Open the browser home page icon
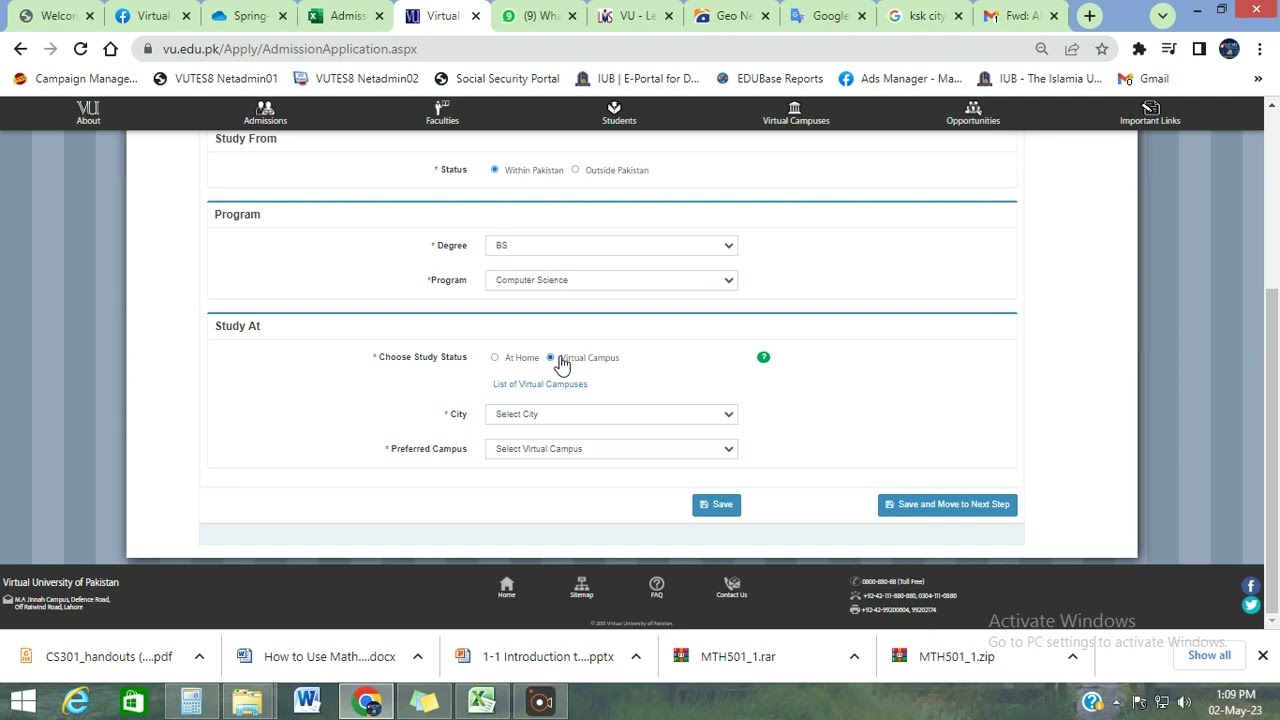Screen dimensions: 1280x720 (111, 49)
